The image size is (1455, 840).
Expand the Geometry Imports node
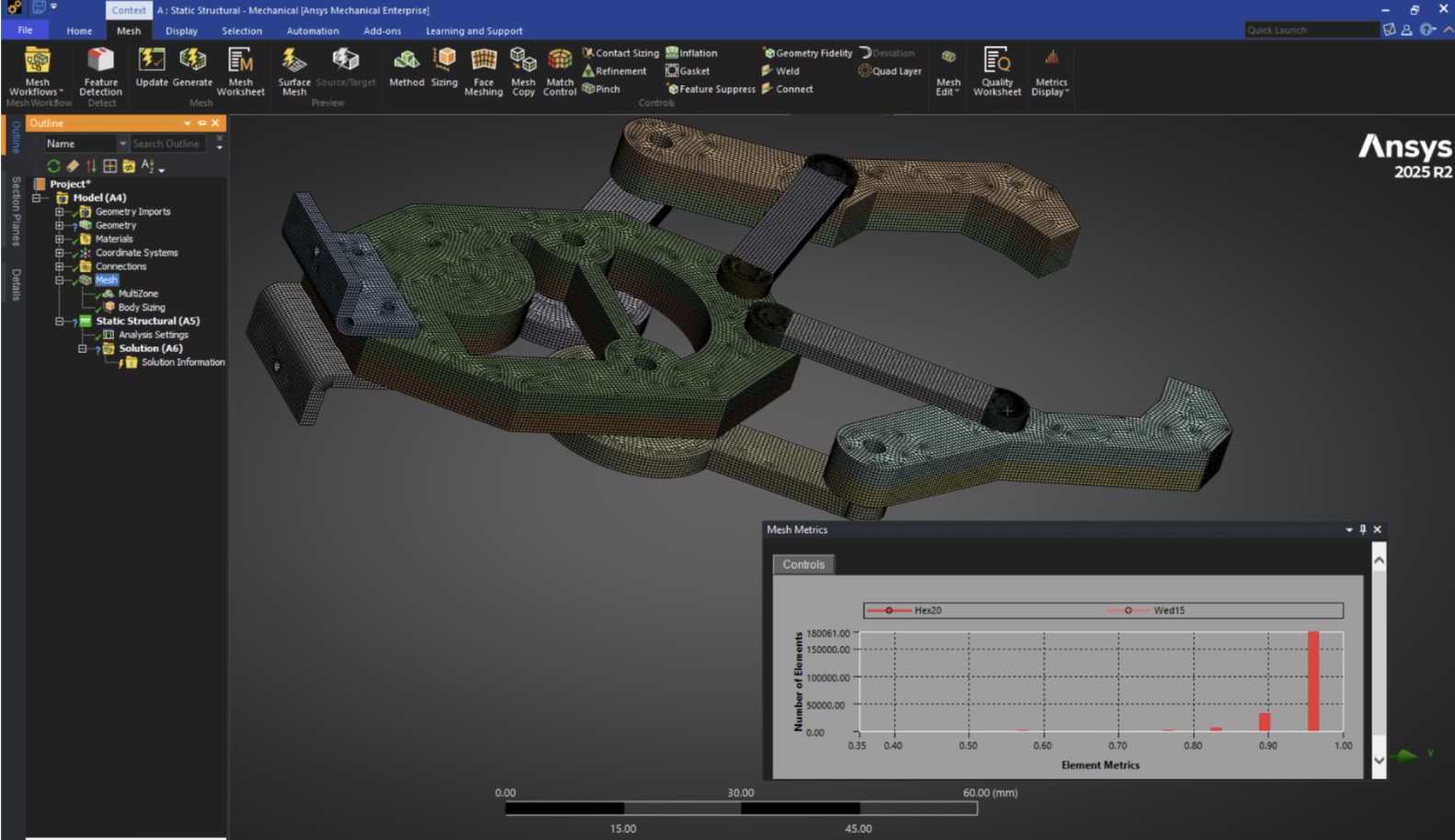click(x=59, y=211)
